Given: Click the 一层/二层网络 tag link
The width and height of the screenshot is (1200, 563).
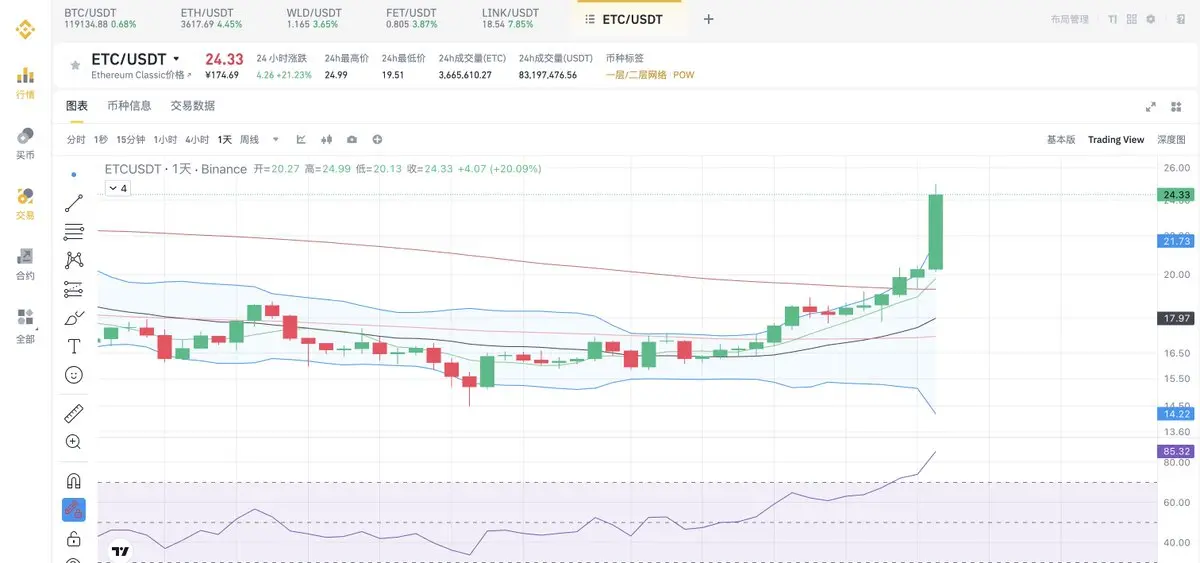Looking at the screenshot, I should click(636, 75).
